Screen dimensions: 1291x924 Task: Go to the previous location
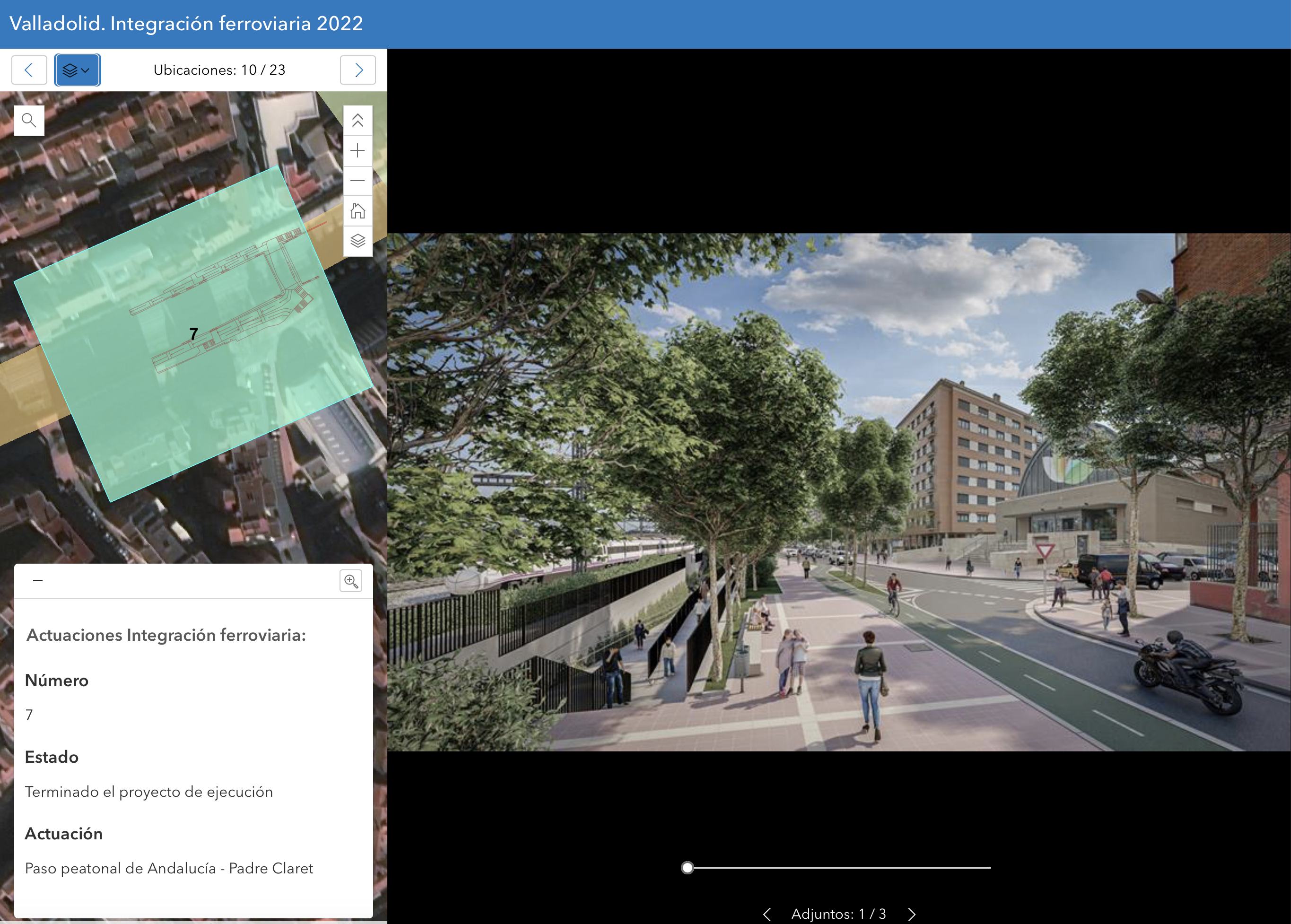(x=29, y=70)
